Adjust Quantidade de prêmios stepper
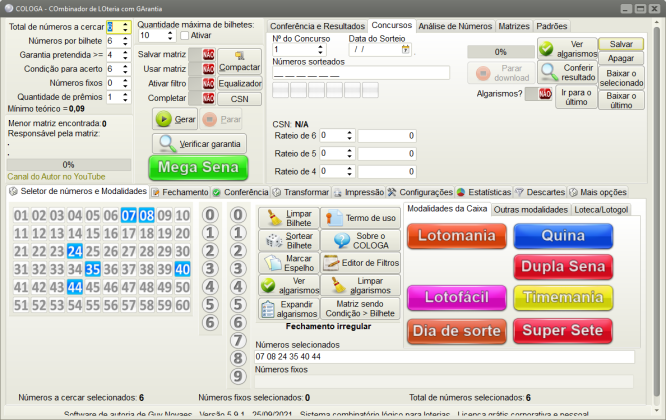 125,97
